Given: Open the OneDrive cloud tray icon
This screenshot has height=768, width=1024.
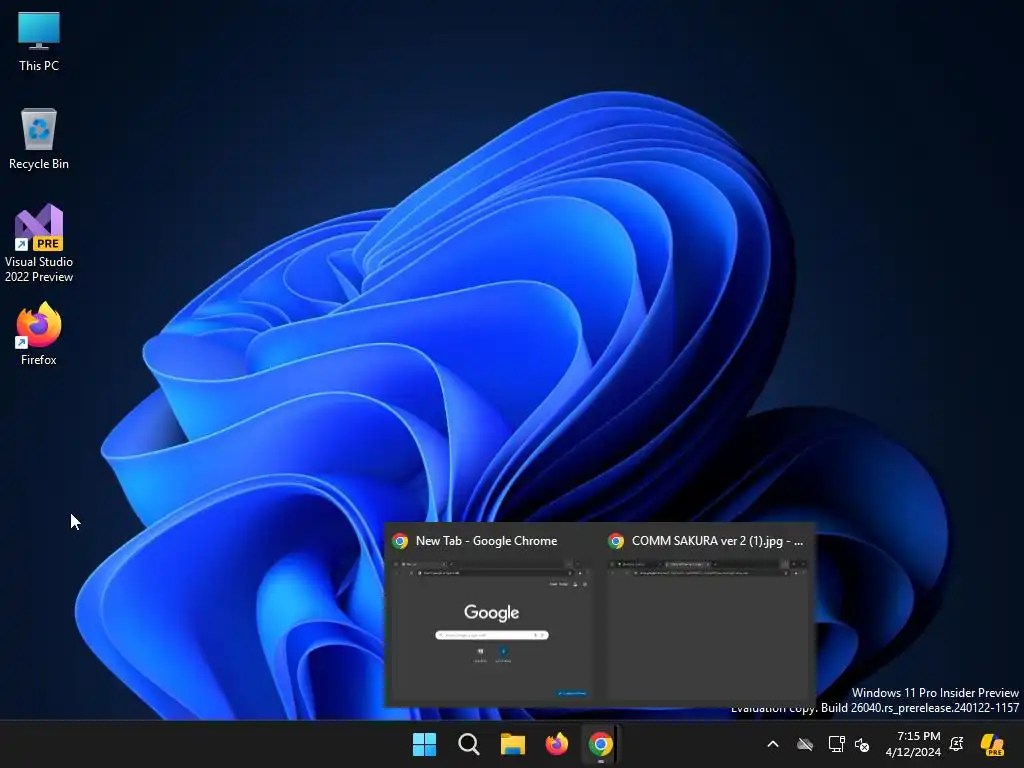Looking at the screenshot, I should coord(805,744).
